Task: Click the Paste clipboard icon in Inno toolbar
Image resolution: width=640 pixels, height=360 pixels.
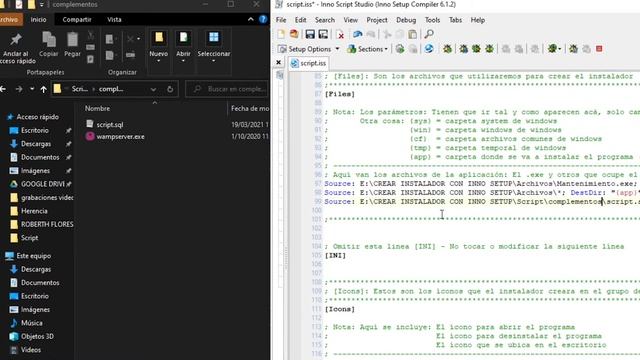Action: (413, 34)
